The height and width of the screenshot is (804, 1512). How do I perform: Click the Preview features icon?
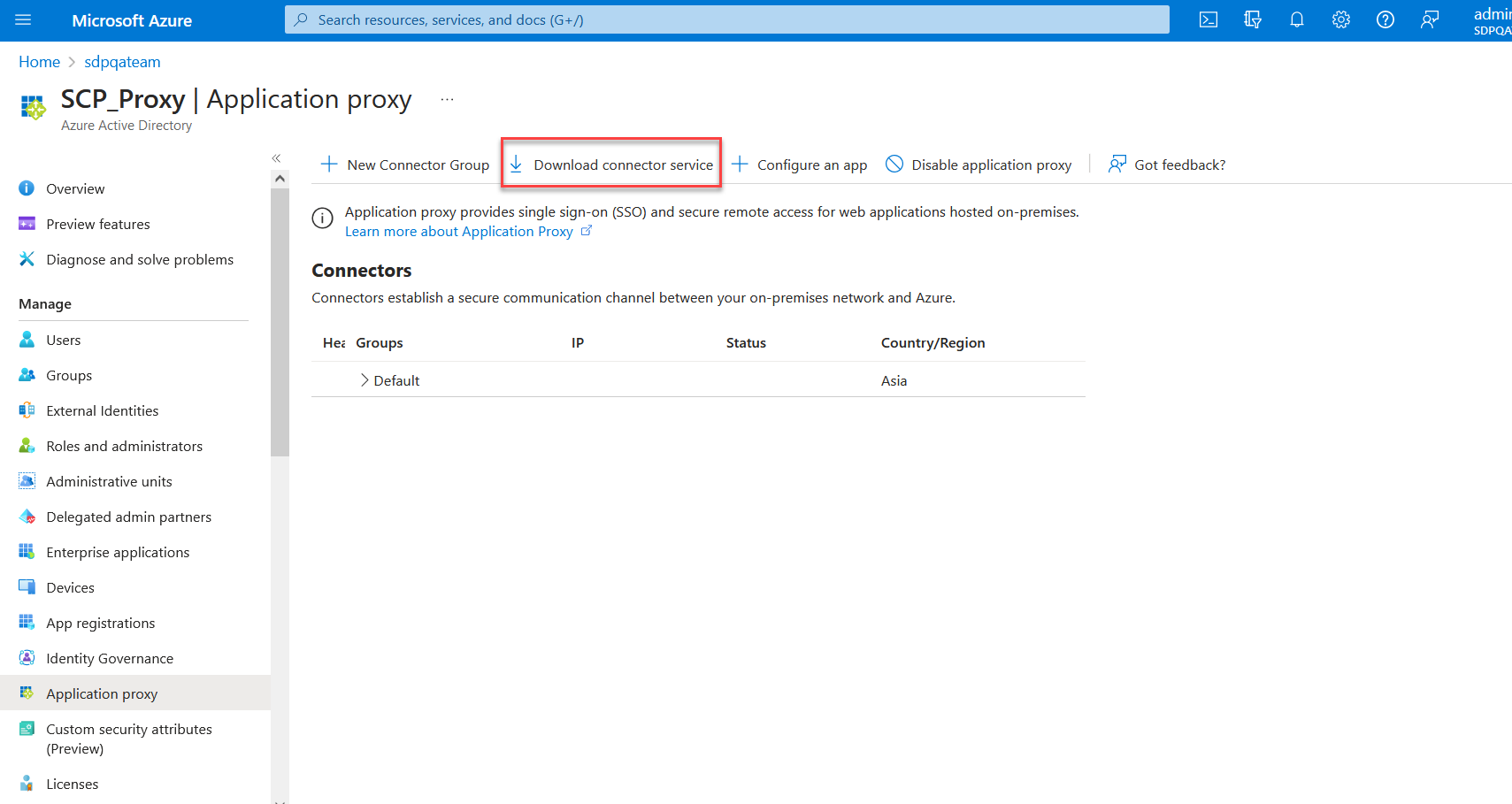[27, 224]
